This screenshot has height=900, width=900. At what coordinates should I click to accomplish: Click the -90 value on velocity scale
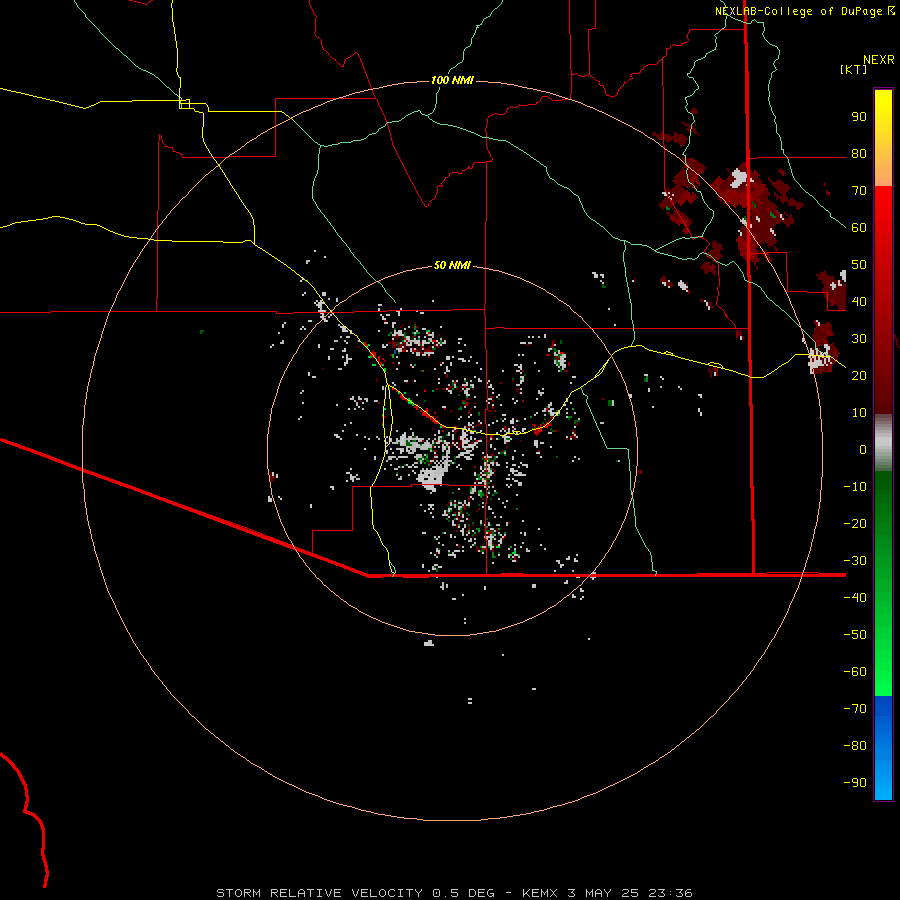tap(855, 782)
